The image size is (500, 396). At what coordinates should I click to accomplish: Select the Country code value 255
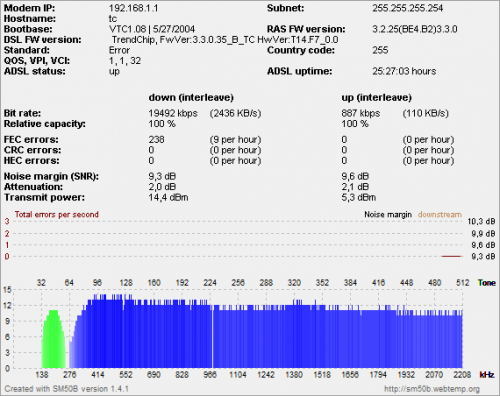click(380, 50)
